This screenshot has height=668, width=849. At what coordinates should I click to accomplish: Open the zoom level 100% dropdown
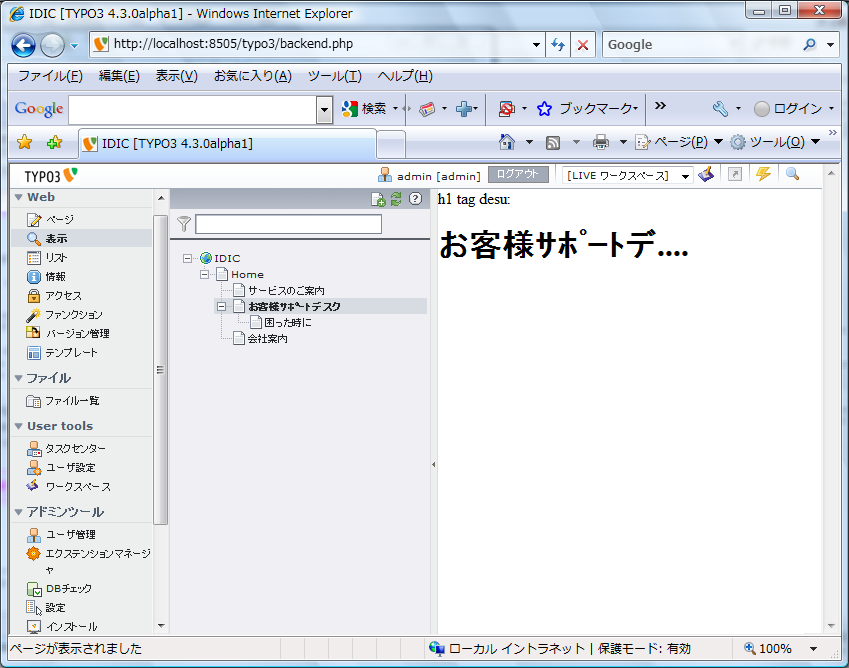pos(813,649)
